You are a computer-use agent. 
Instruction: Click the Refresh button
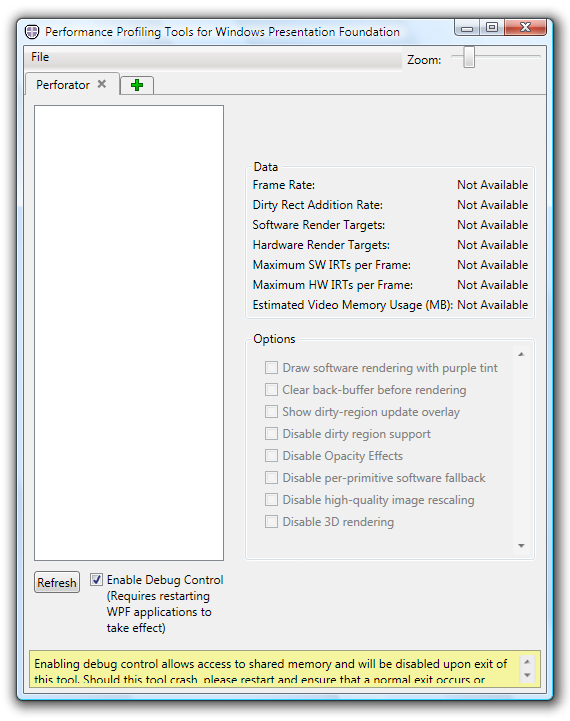click(57, 583)
